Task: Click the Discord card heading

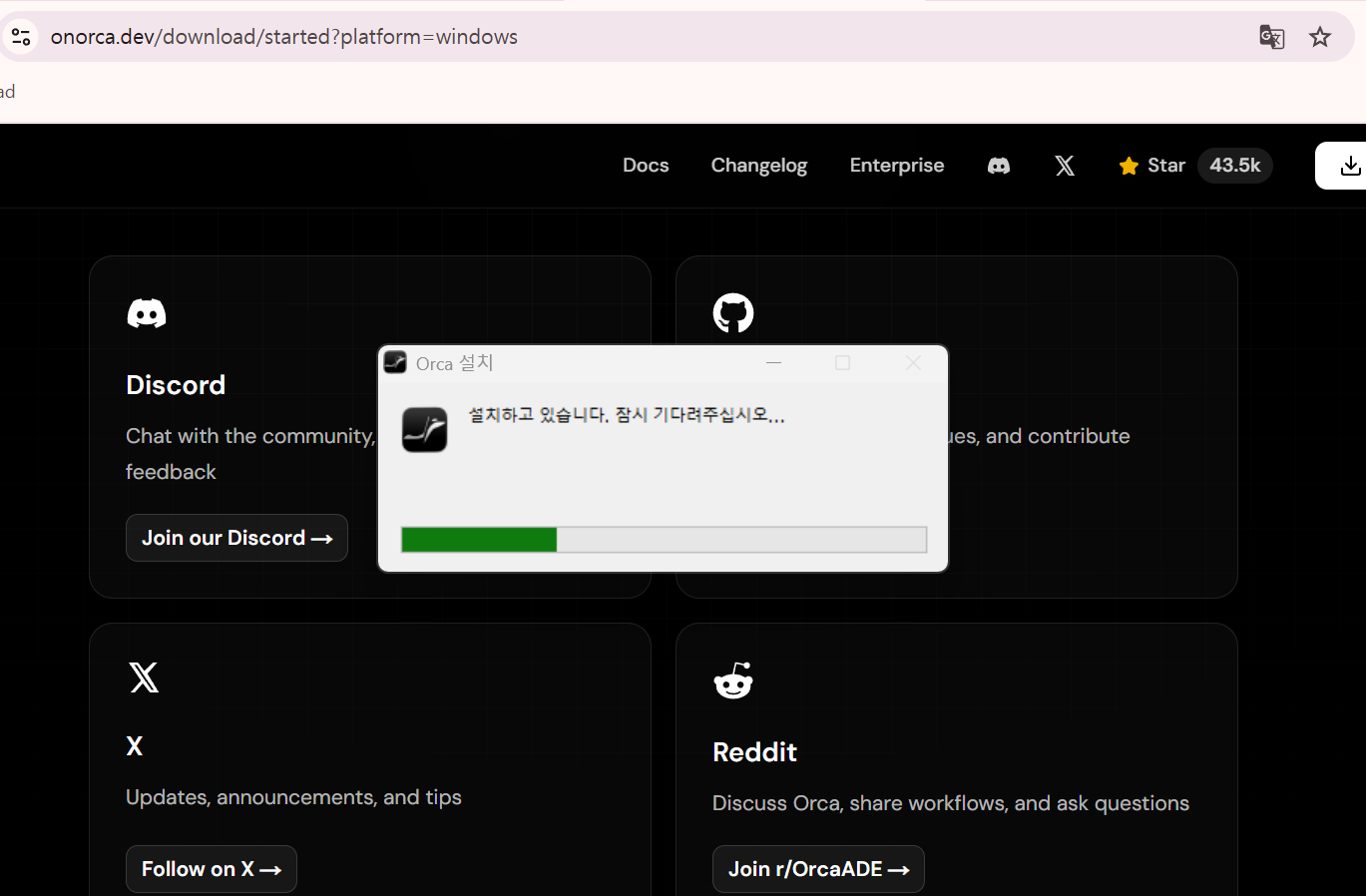Action: (176, 385)
